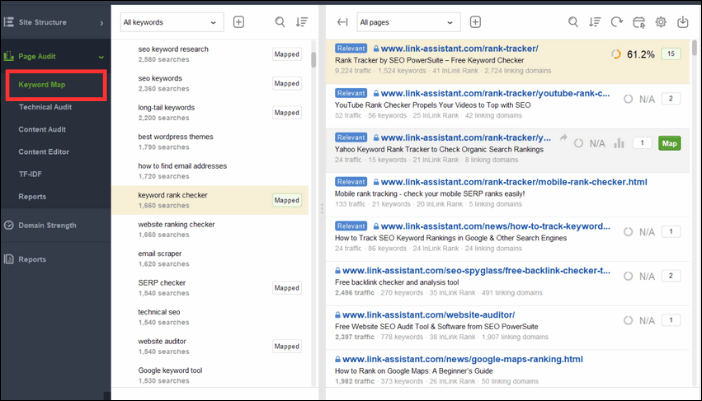Open Content Audit in the sidebar
This screenshot has width=702, height=401.
[42, 129]
